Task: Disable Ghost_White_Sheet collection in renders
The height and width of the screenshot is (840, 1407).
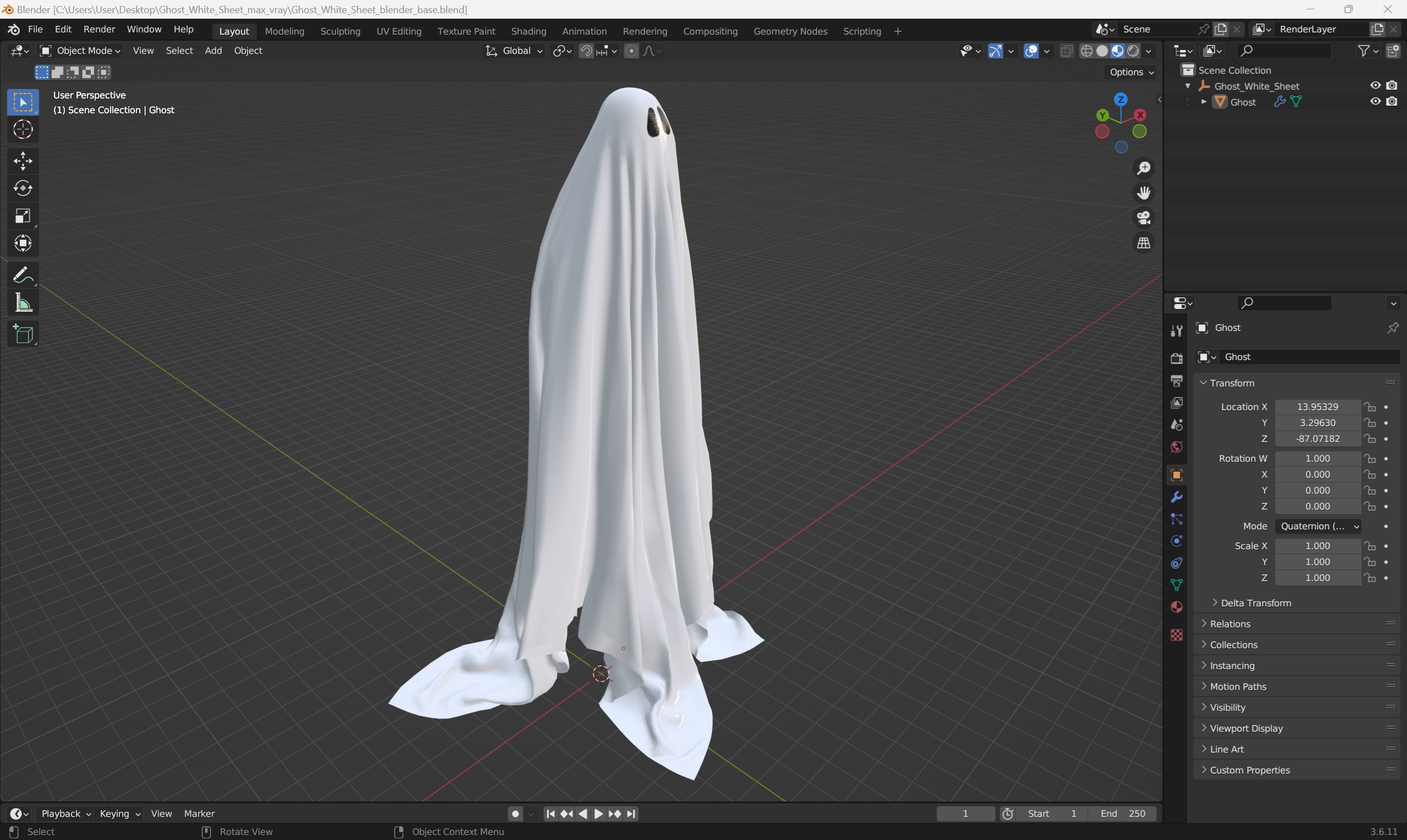Action: [1392, 85]
